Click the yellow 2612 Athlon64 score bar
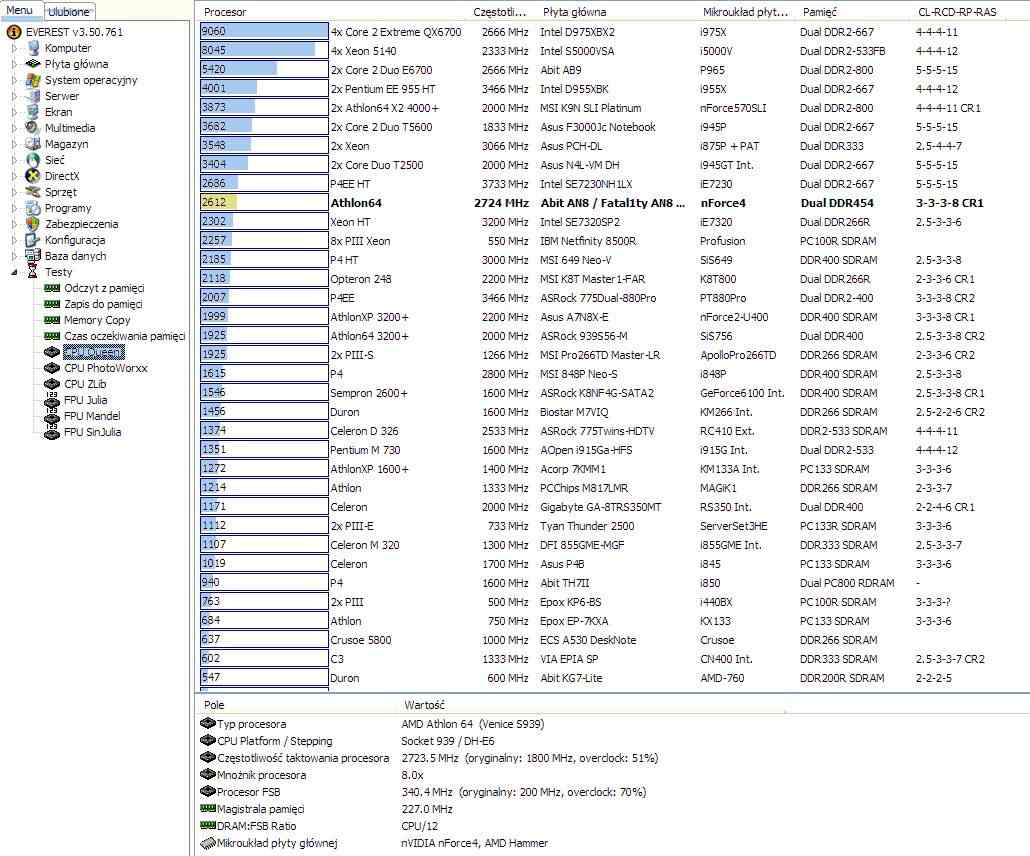 (x=264, y=202)
